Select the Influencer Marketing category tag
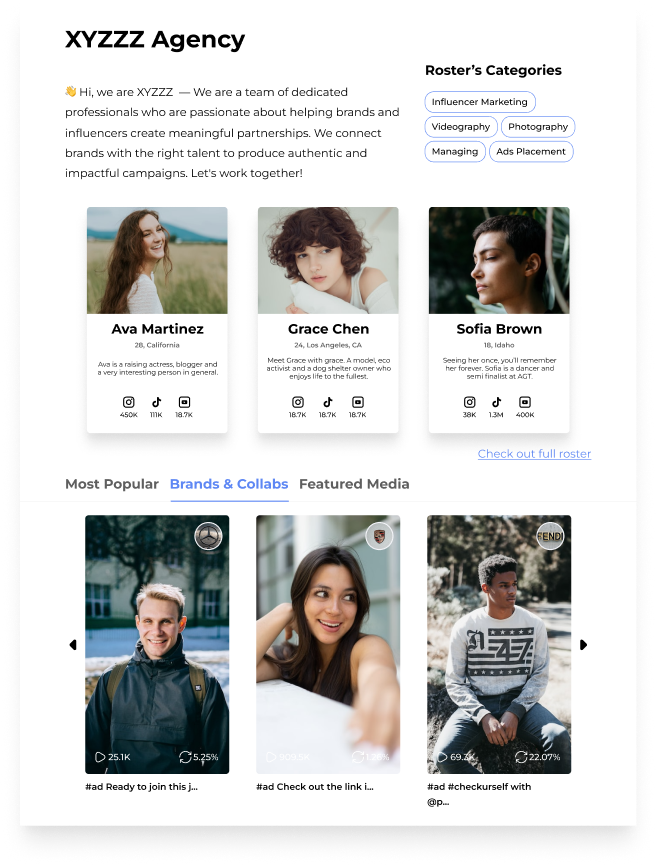This screenshot has width=657, height=866. coord(480,102)
